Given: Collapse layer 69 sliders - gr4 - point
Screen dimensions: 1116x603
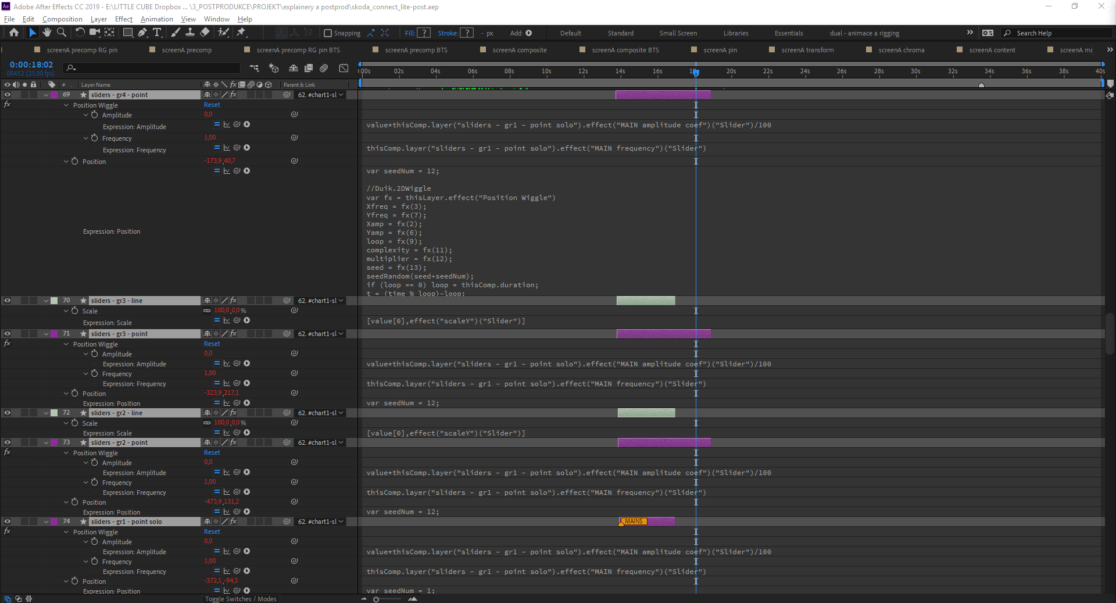Looking at the screenshot, I should tap(44, 95).
